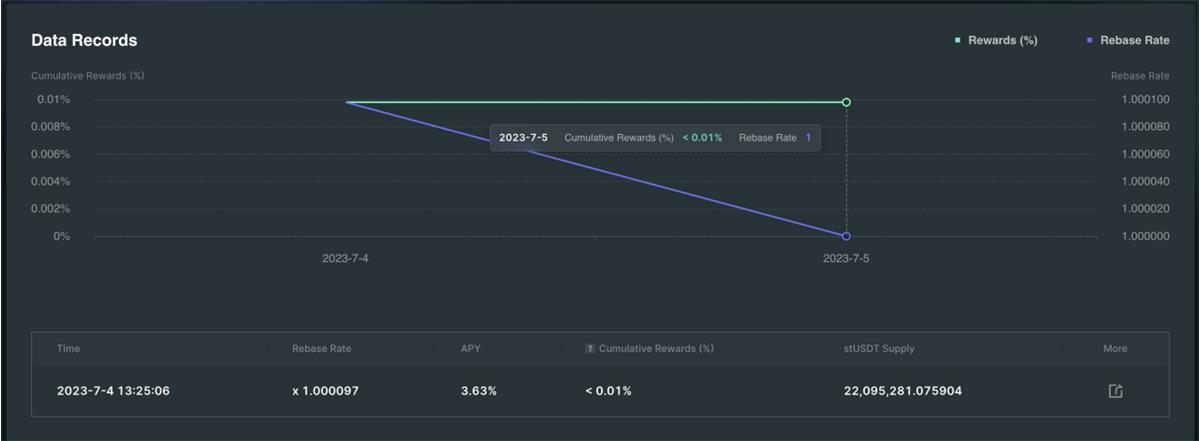
Task: Toggle the Rewards (%) series legend label
Action: coord(1002,41)
